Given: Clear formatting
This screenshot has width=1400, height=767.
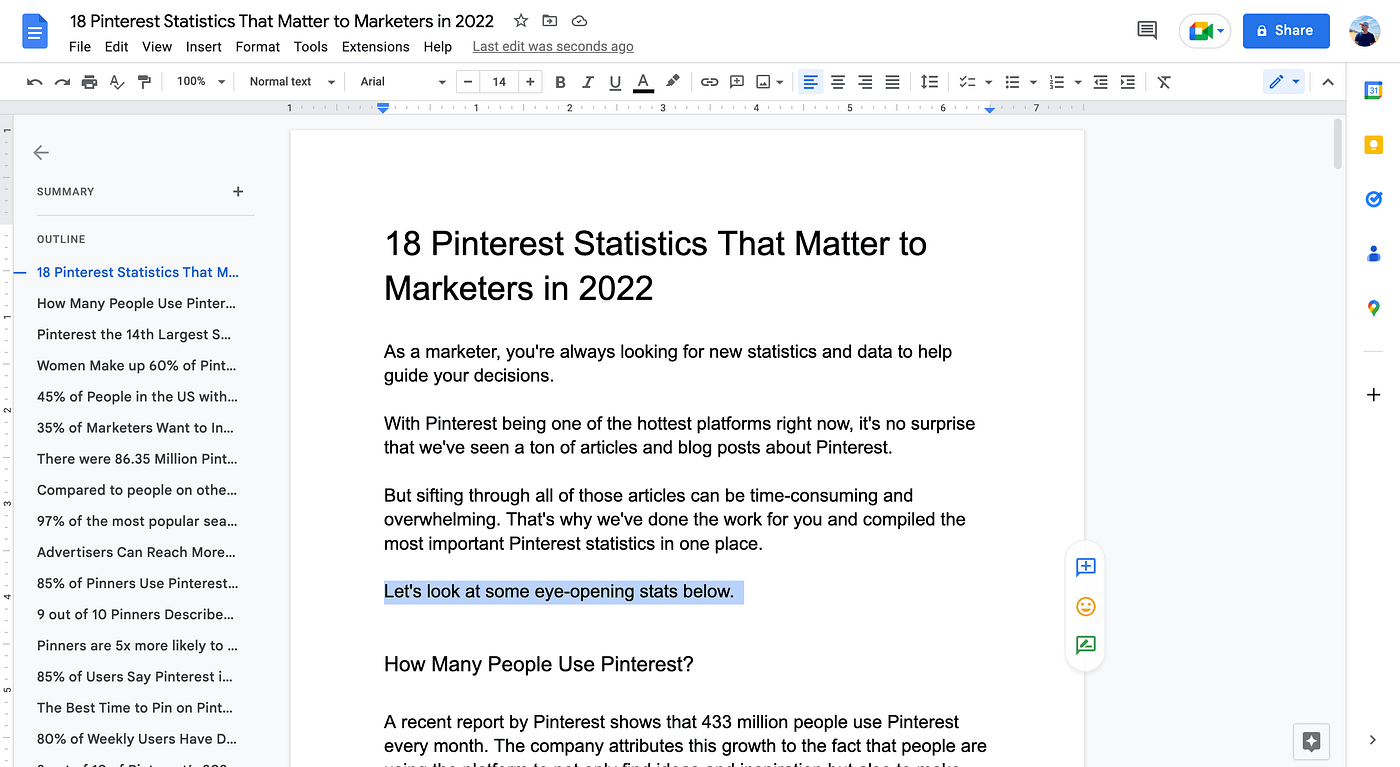Looking at the screenshot, I should tap(1164, 82).
